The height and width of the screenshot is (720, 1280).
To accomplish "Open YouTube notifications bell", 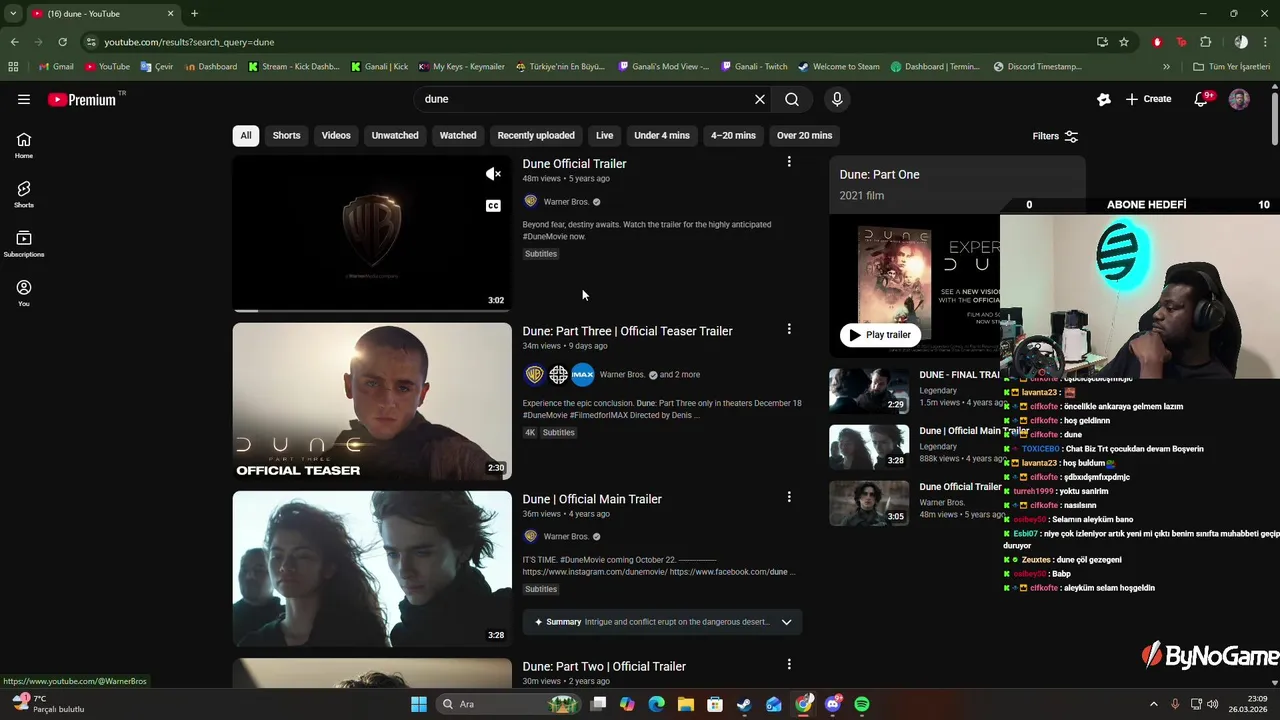I will 1203,99.
